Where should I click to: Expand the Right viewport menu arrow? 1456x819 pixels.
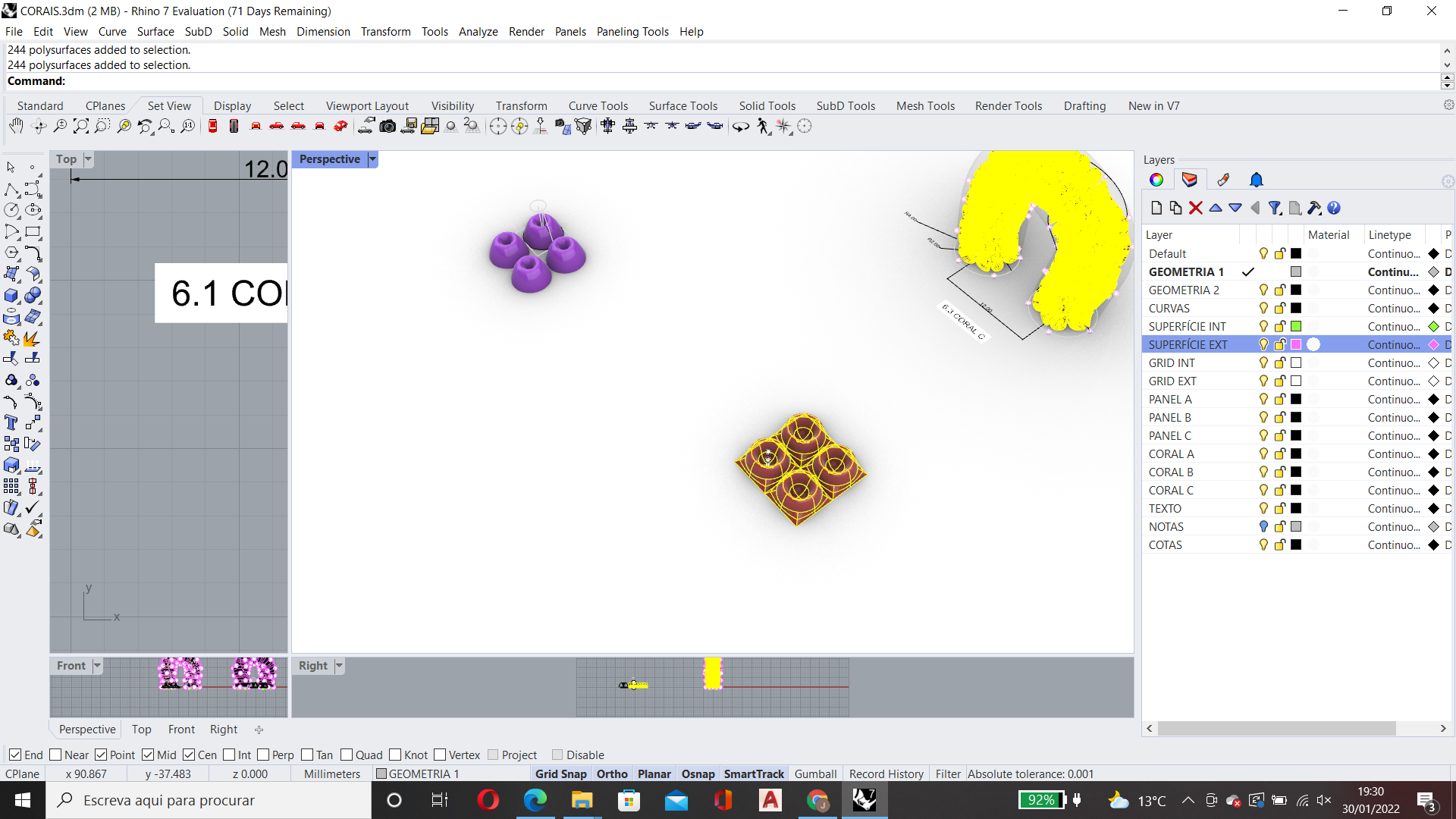339,666
